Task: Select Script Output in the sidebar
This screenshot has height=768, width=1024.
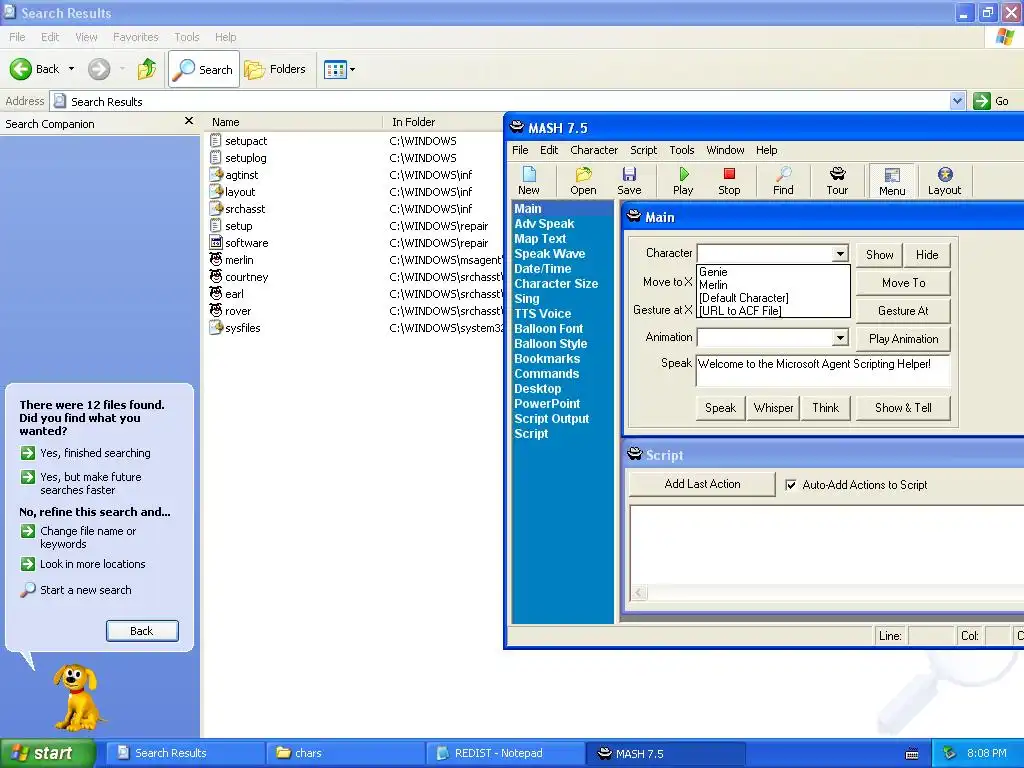Action: (x=551, y=419)
